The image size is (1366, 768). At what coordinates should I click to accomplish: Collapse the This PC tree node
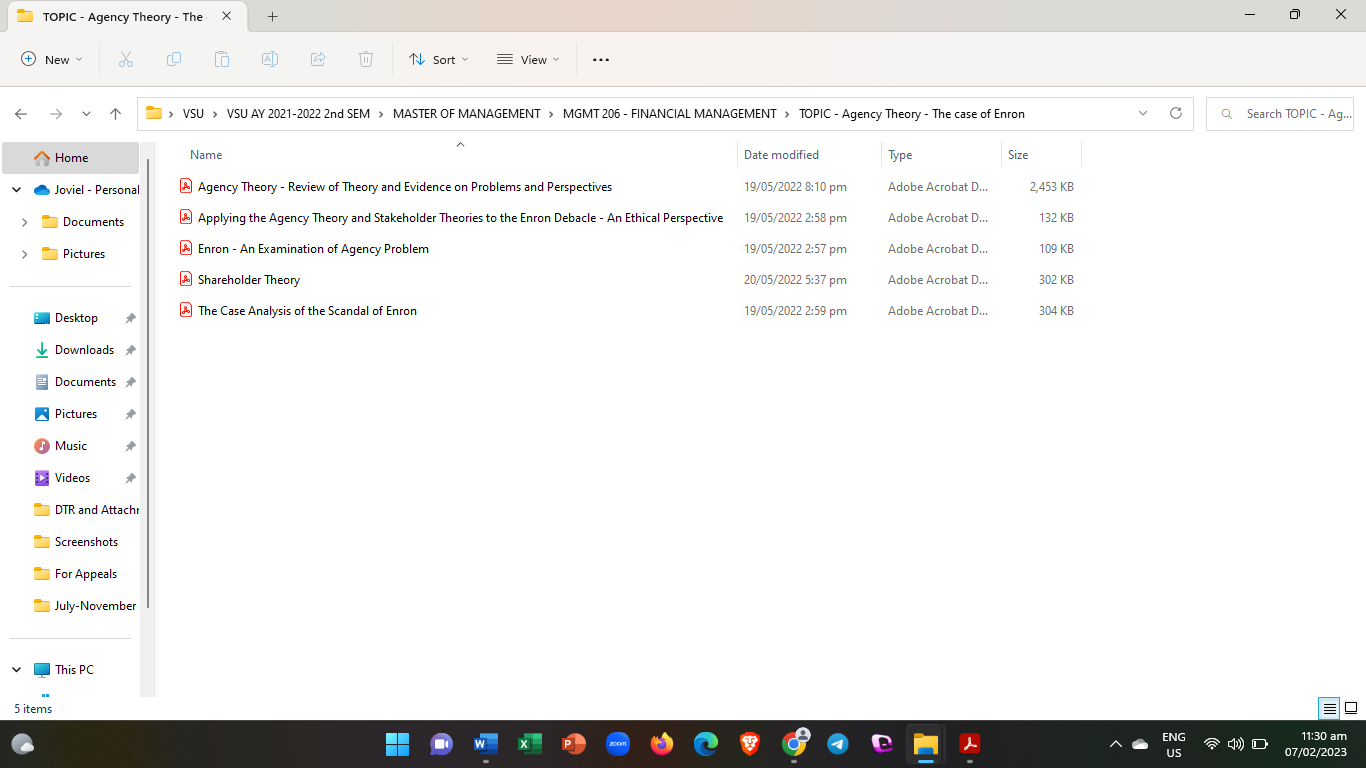click(x=17, y=670)
